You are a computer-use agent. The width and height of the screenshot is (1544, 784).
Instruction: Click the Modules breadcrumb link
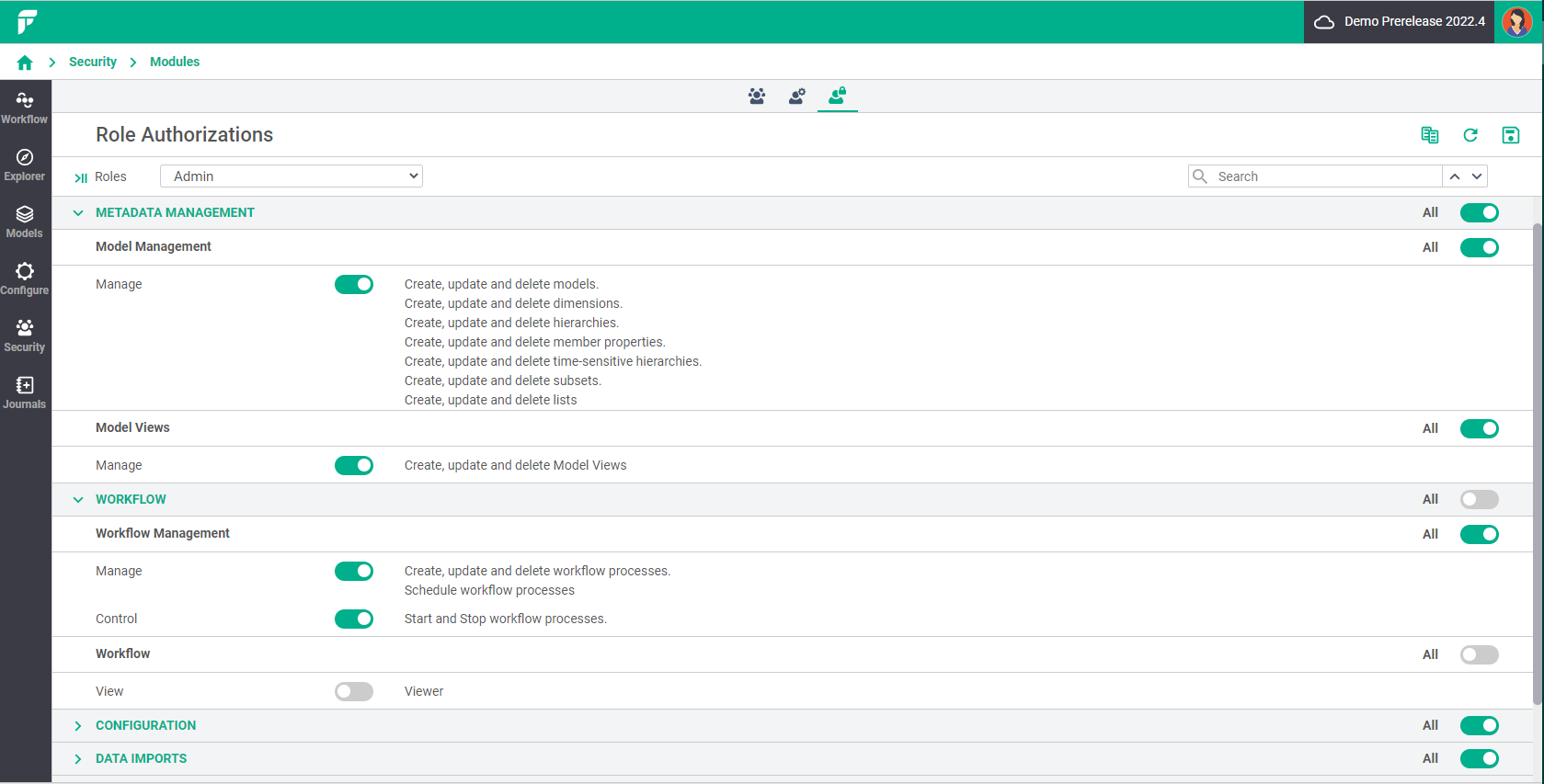175,62
